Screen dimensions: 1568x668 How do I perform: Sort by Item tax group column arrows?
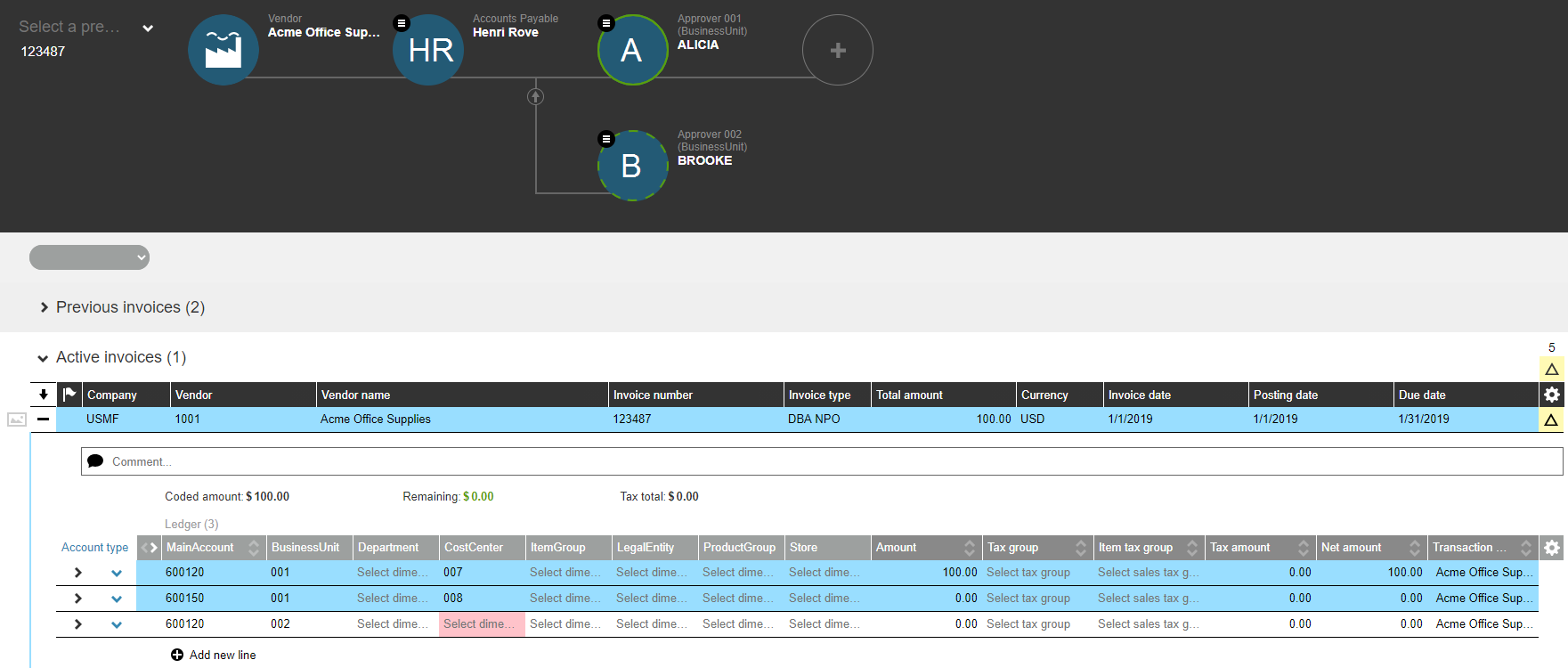pos(1192,548)
